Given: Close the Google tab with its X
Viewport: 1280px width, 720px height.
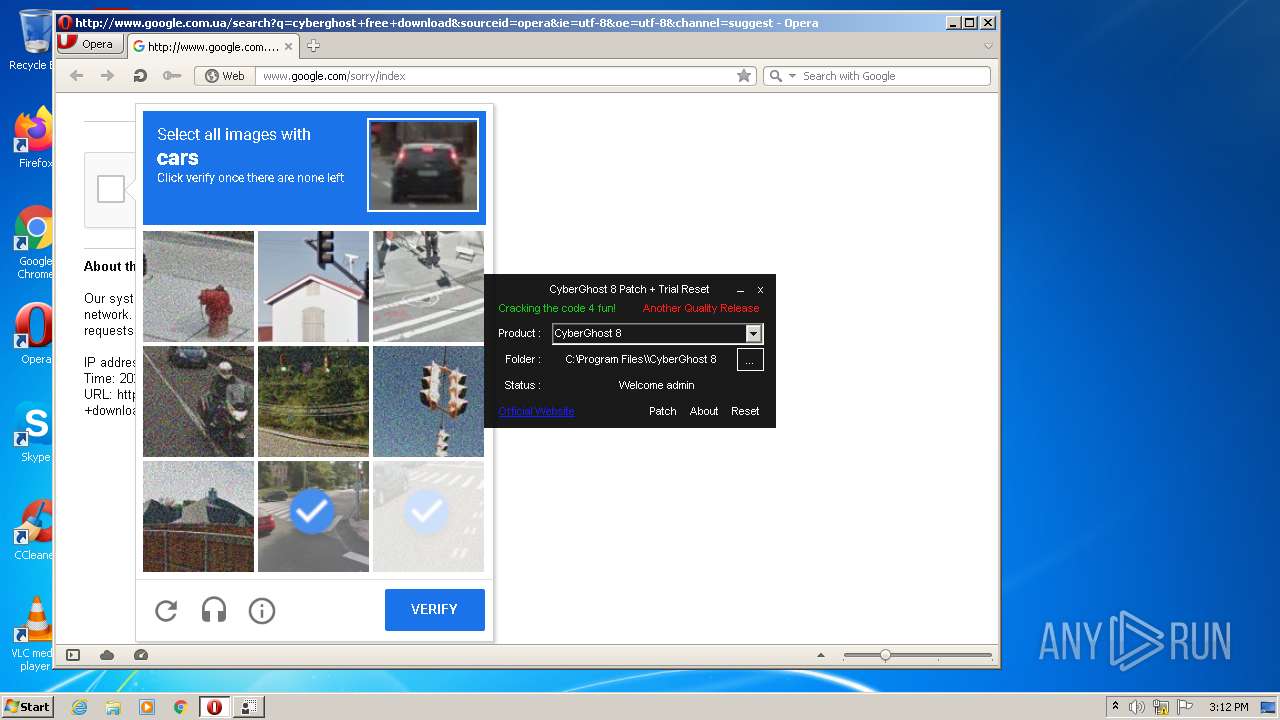Looking at the screenshot, I should pos(289,46).
